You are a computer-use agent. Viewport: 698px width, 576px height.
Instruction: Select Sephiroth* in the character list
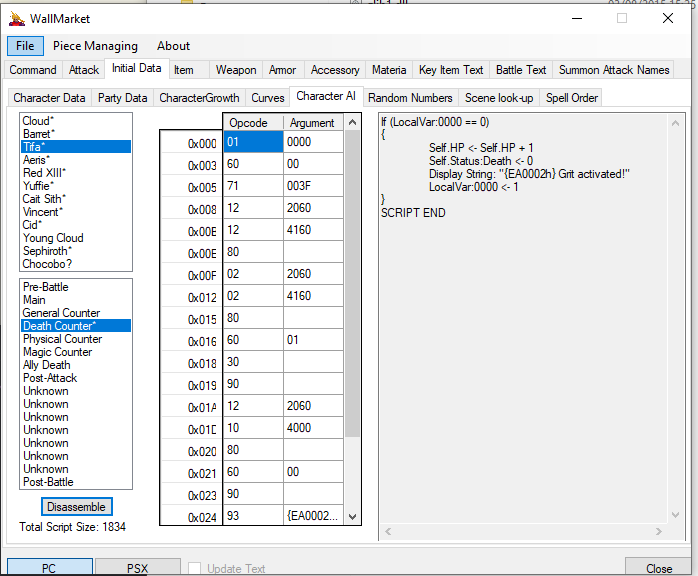pos(76,251)
